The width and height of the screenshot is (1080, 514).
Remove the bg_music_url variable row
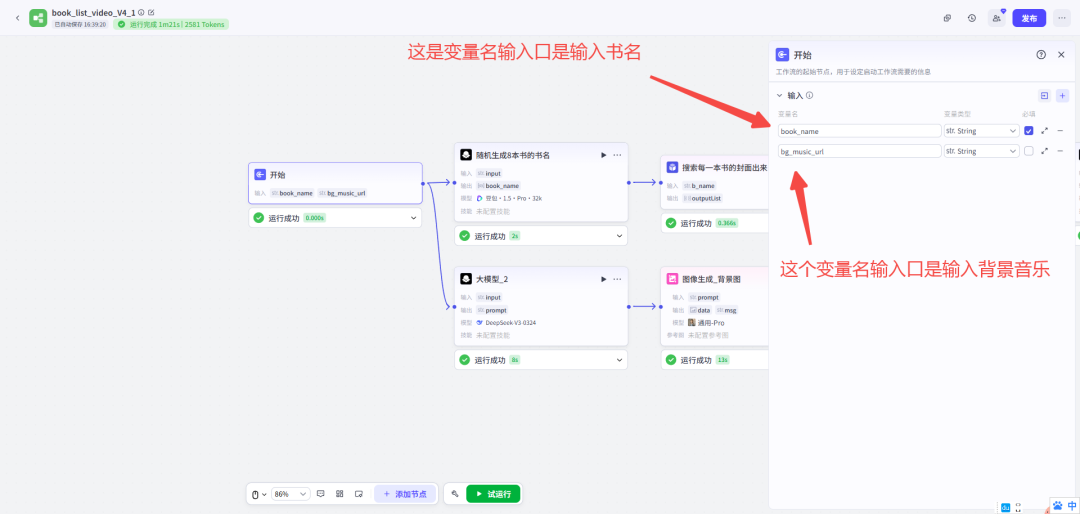click(1060, 151)
